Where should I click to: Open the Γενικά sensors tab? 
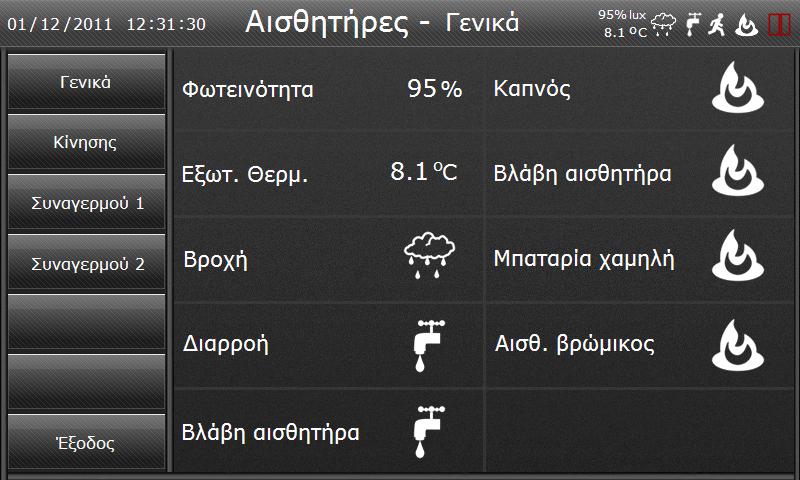(x=86, y=82)
